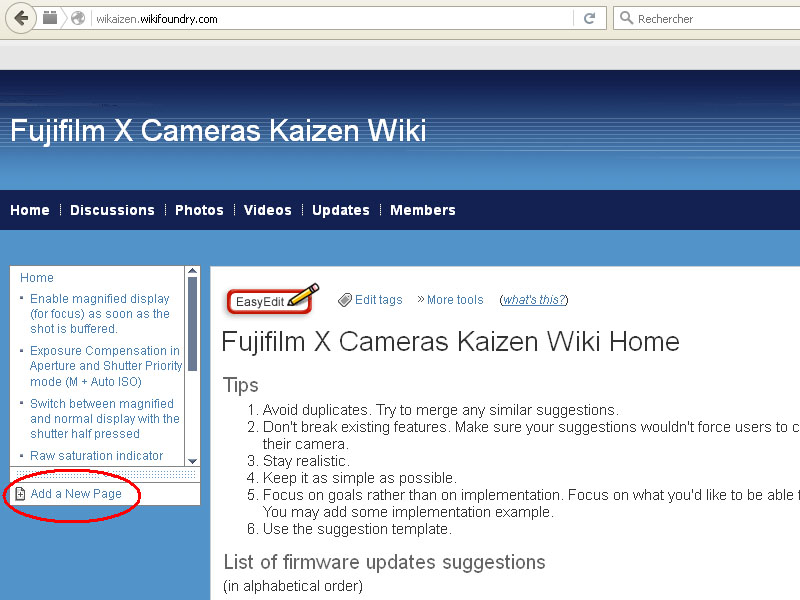Focus the wikaizen.wikifoundry.com address bar

pos(332,19)
